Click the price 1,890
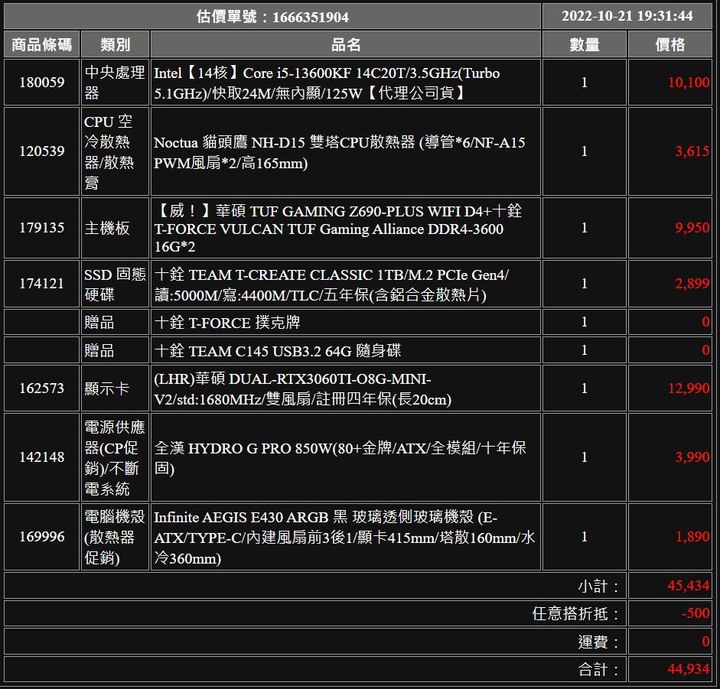Screen dimensions: 720x689 [692, 537]
